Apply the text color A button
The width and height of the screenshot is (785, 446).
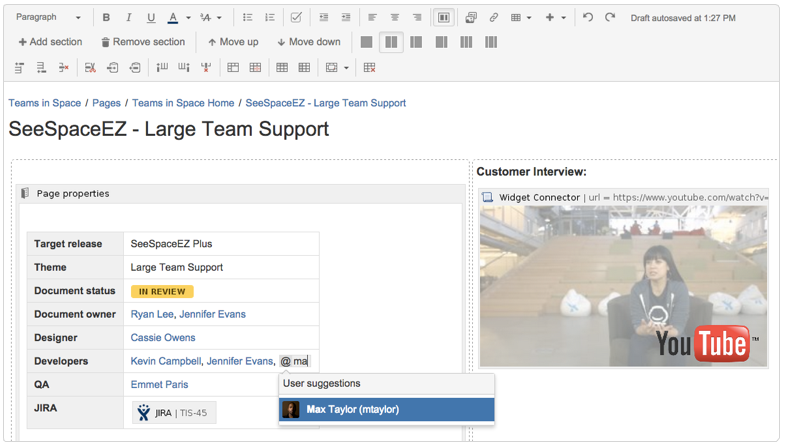(173, 18)
